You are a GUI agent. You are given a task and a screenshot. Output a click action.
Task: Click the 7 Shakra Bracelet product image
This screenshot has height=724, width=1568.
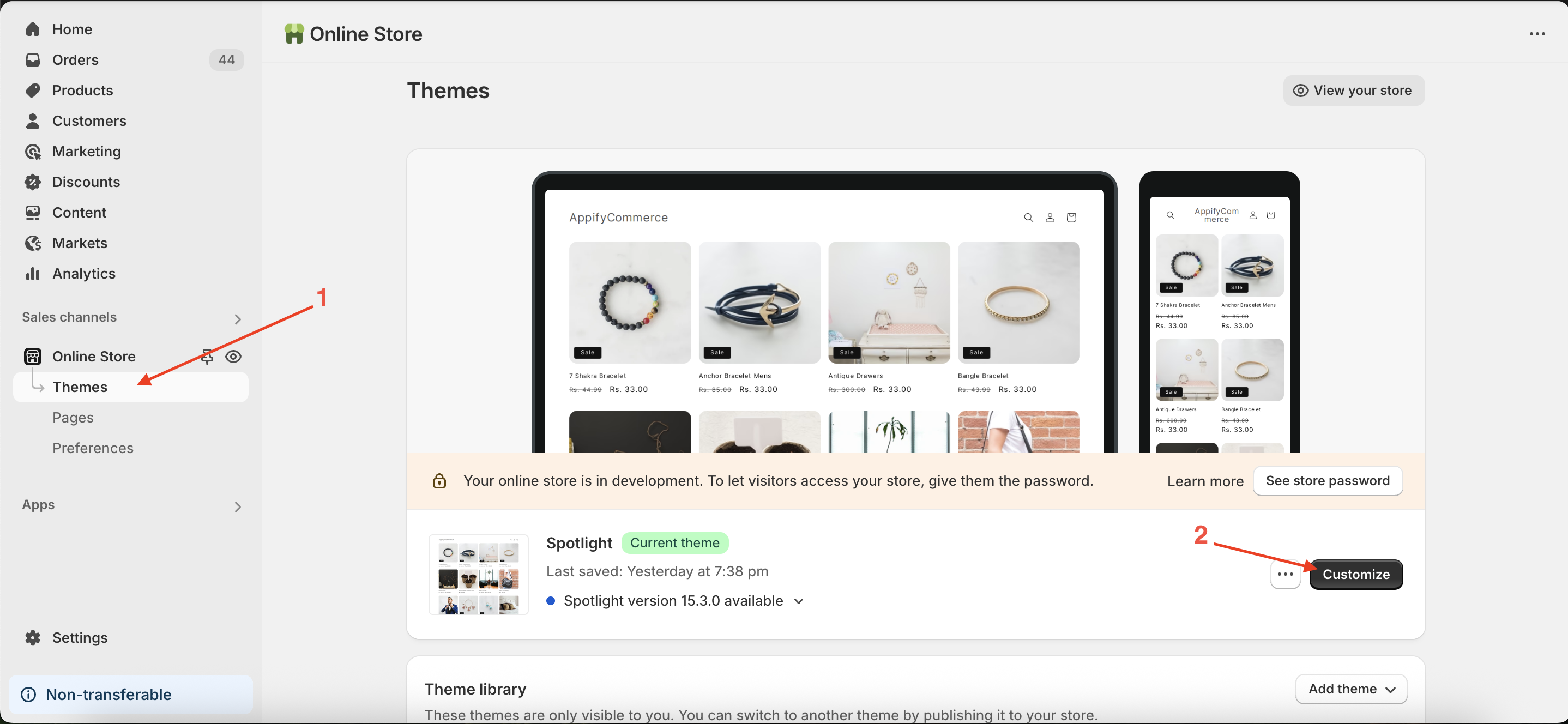(630, 303)
